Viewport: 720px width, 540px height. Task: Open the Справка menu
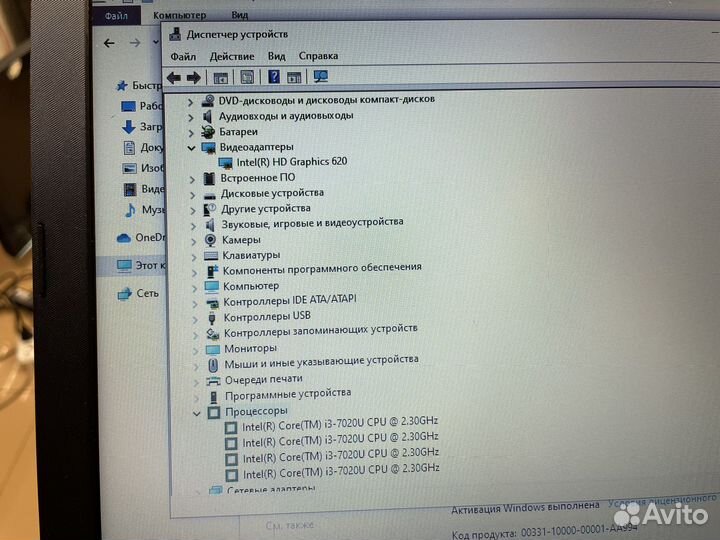point(318,57)
